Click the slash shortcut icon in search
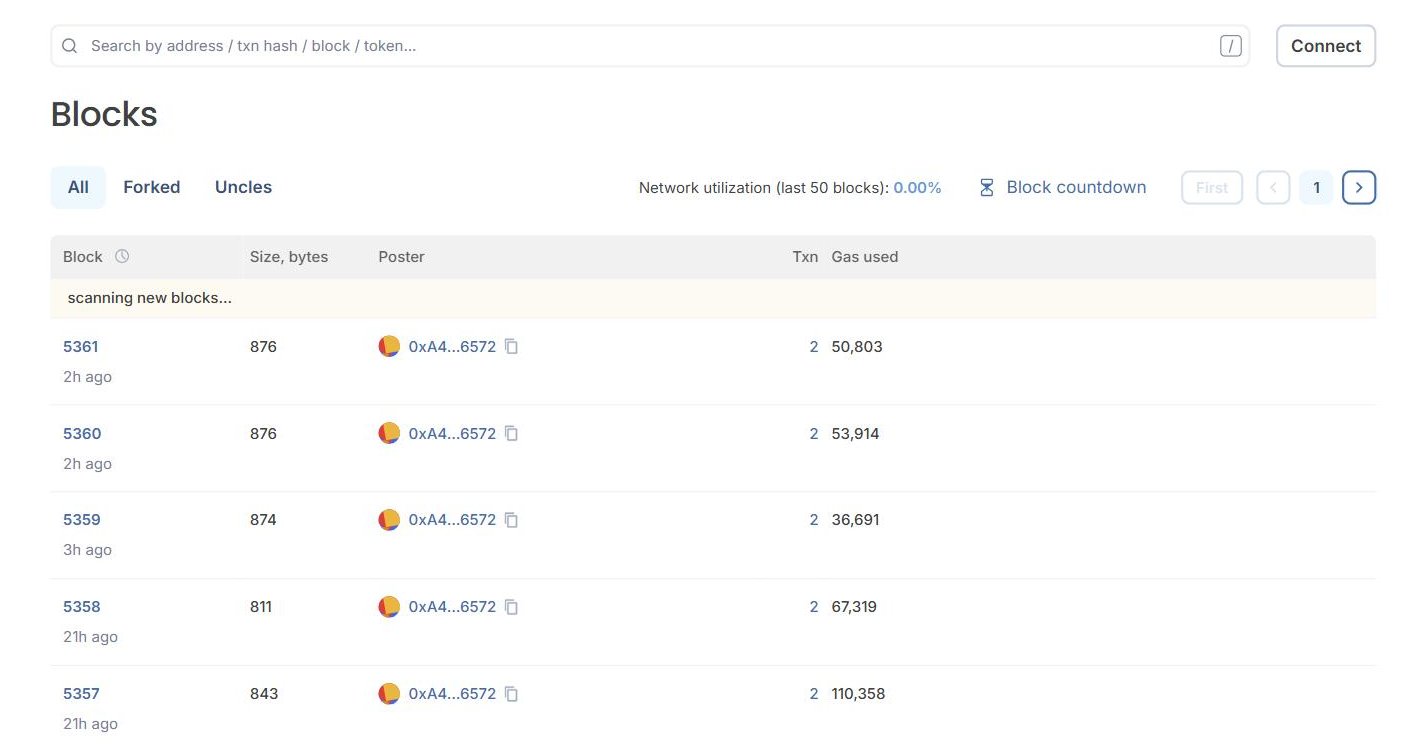Image resolution: width=1420 pixels, height=744 pixels. (1230, 46)
